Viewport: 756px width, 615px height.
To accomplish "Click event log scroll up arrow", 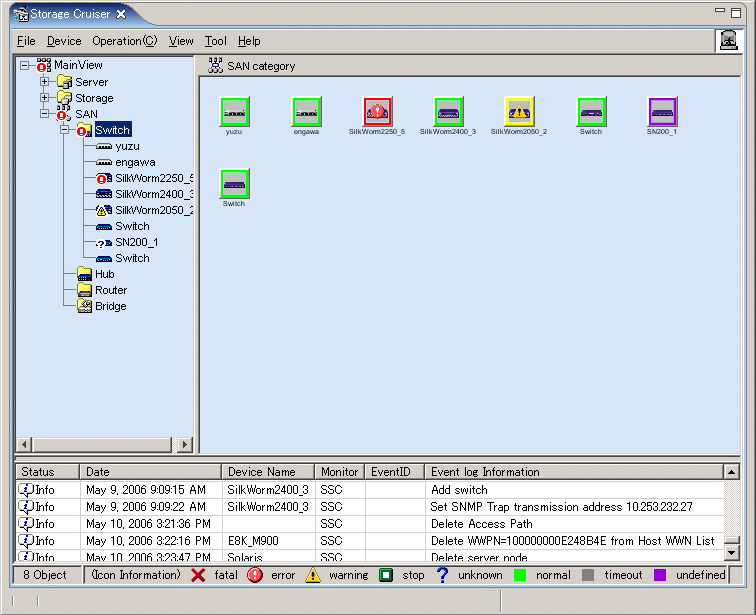I will [732, 472].
